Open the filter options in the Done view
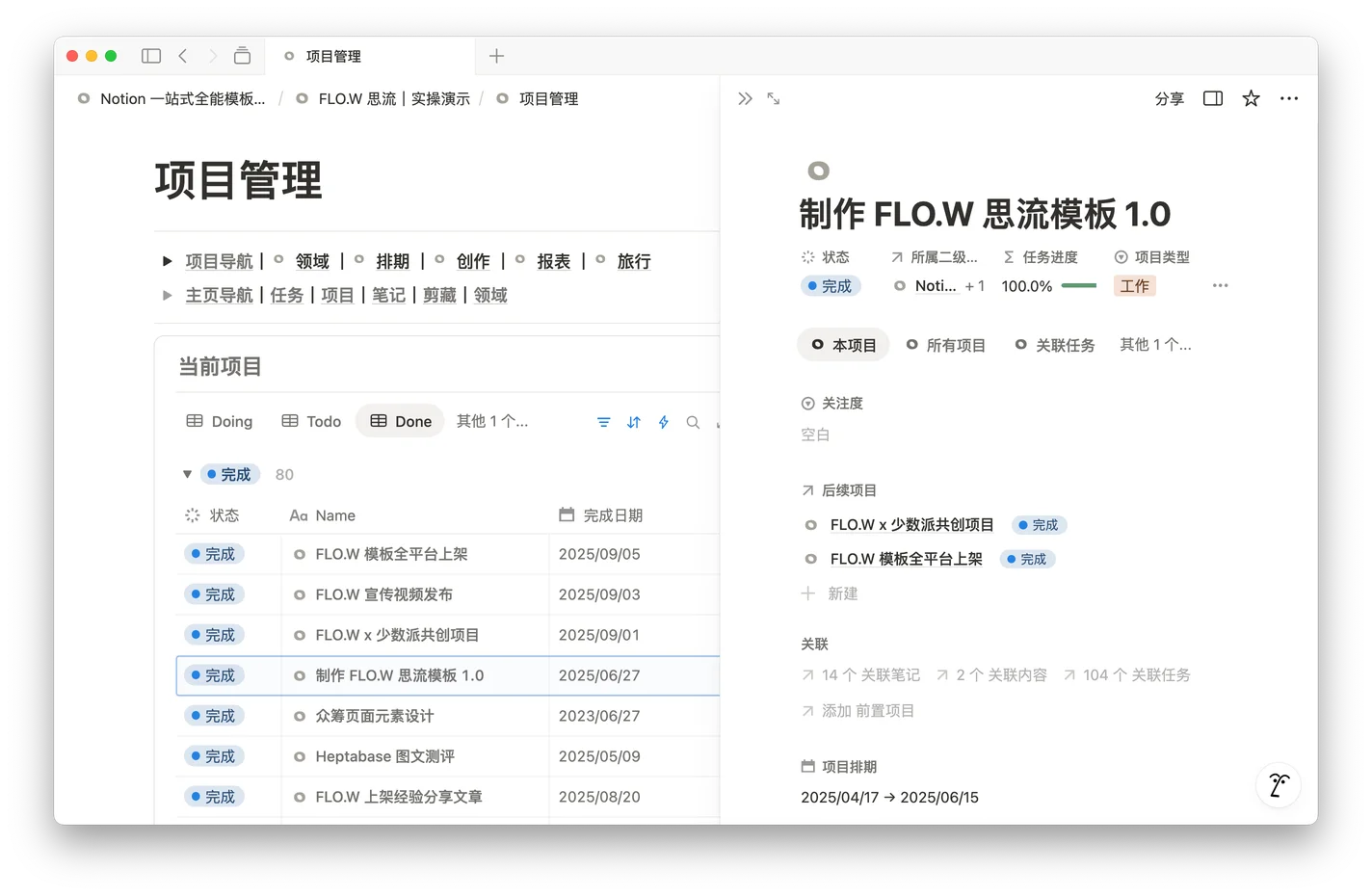The height and width of the screenshot is (896, 1372). point(603,422)
